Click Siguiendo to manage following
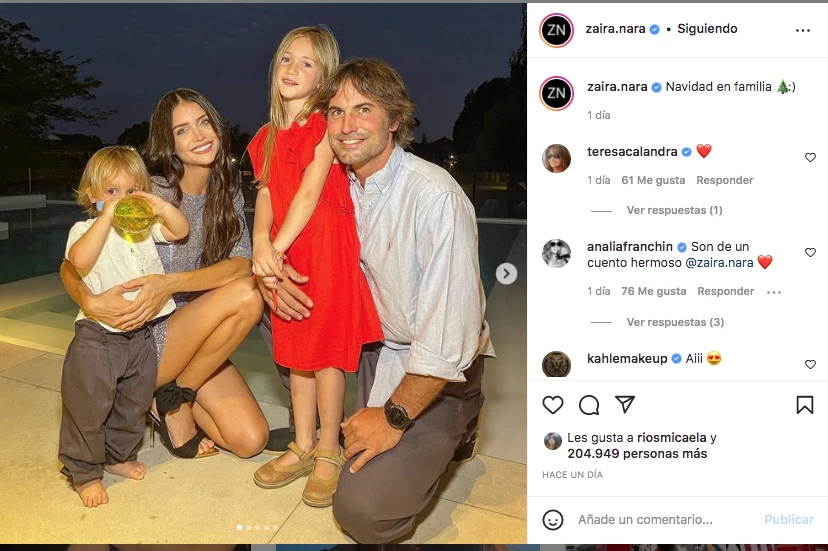Screen dimensions: 828x551 [x=707, y=29]
